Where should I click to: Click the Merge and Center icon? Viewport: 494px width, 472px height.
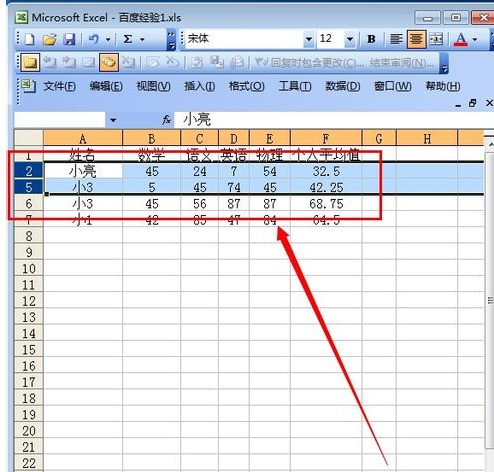(436, 39)
